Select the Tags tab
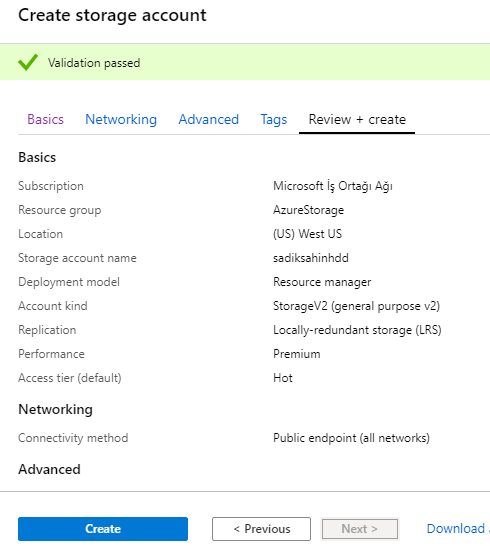Viewport: 490px width, 546px height. (274, 119)
